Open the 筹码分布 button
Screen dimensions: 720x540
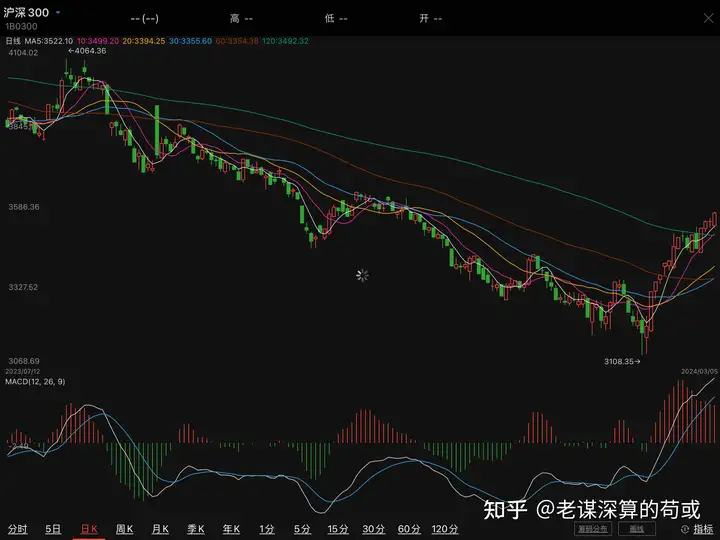tap(593, 529)
